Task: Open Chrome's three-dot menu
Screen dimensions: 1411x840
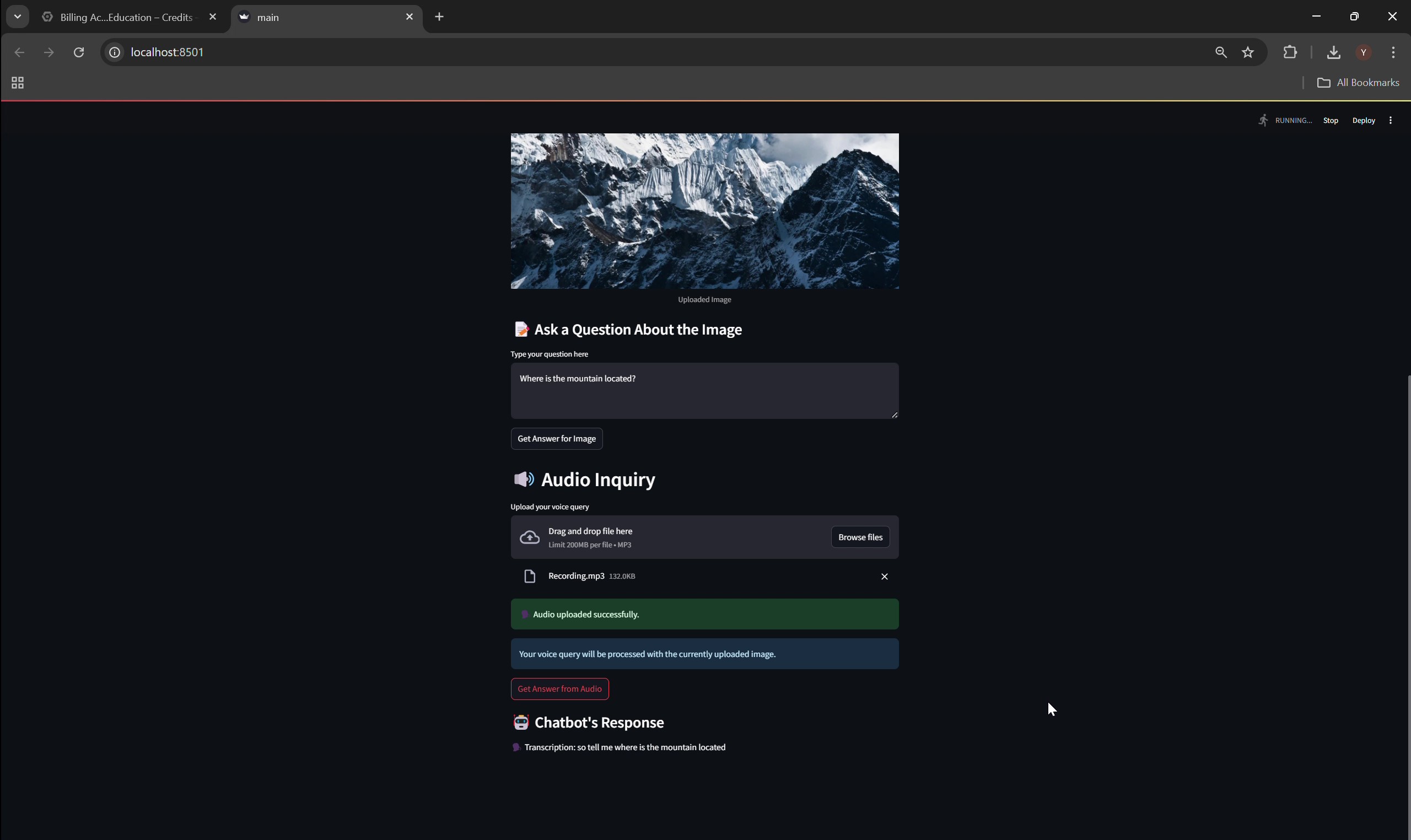Action: [x=1393, y=52]
